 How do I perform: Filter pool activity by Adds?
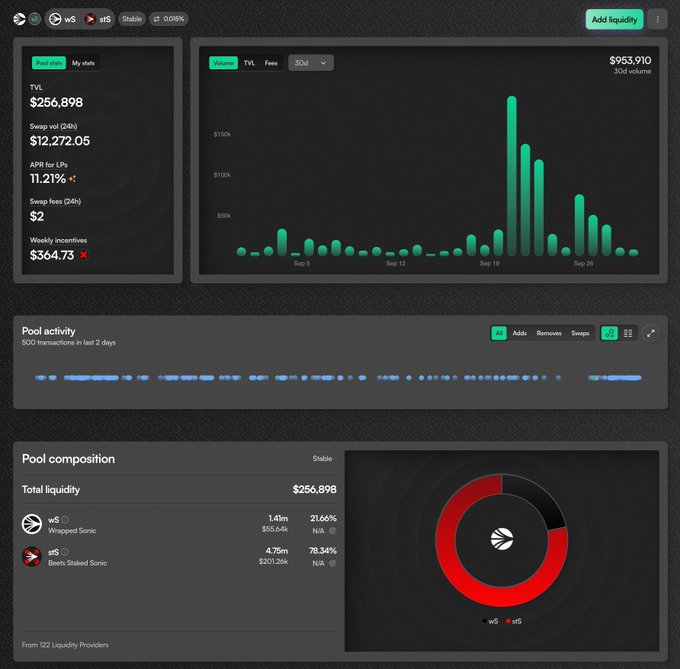click(520, 333)
